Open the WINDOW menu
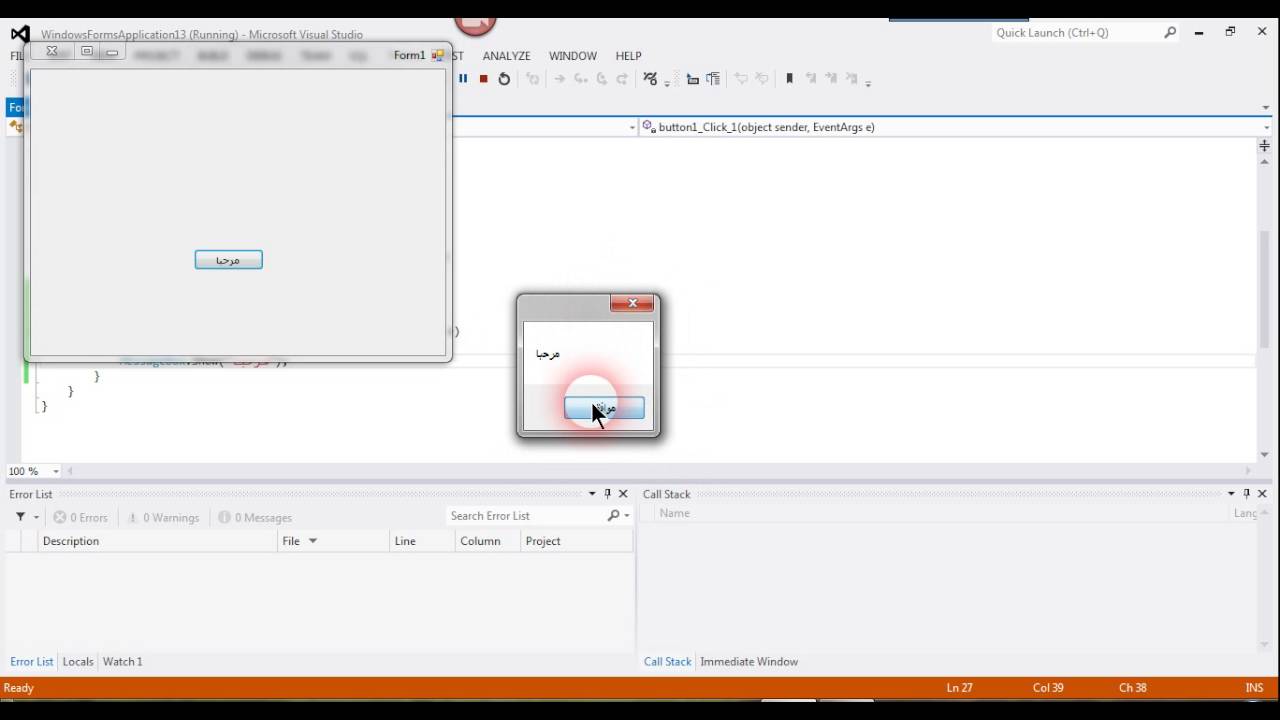The width and height of the screenshot is (1280, 720). pos(573,56)
